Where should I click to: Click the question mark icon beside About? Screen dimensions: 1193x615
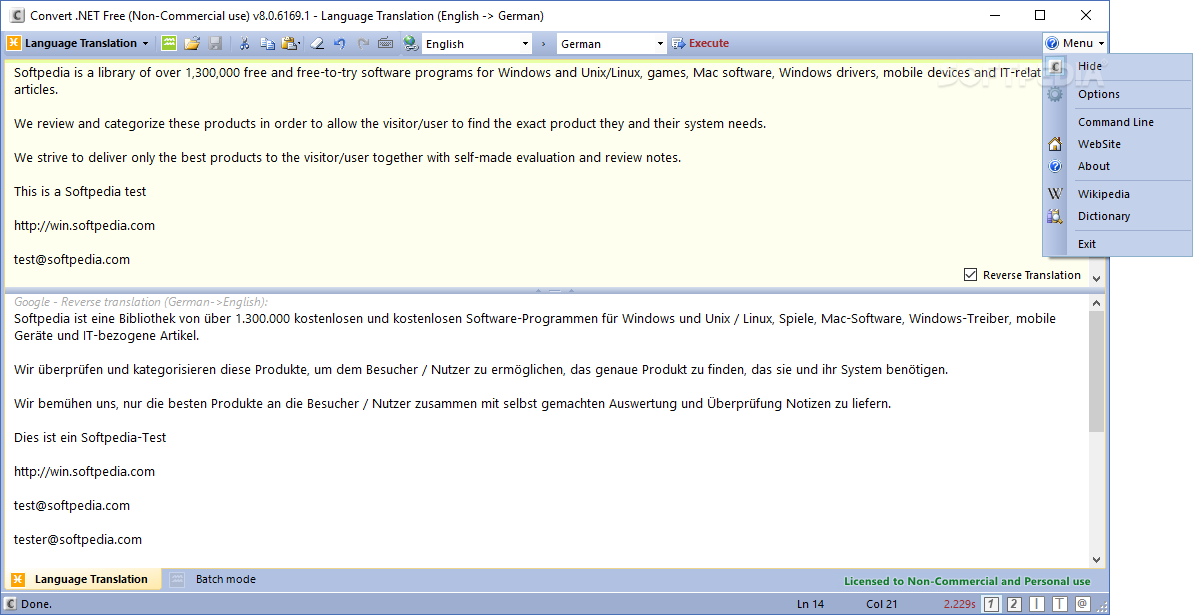click(x=1055, y=166)
